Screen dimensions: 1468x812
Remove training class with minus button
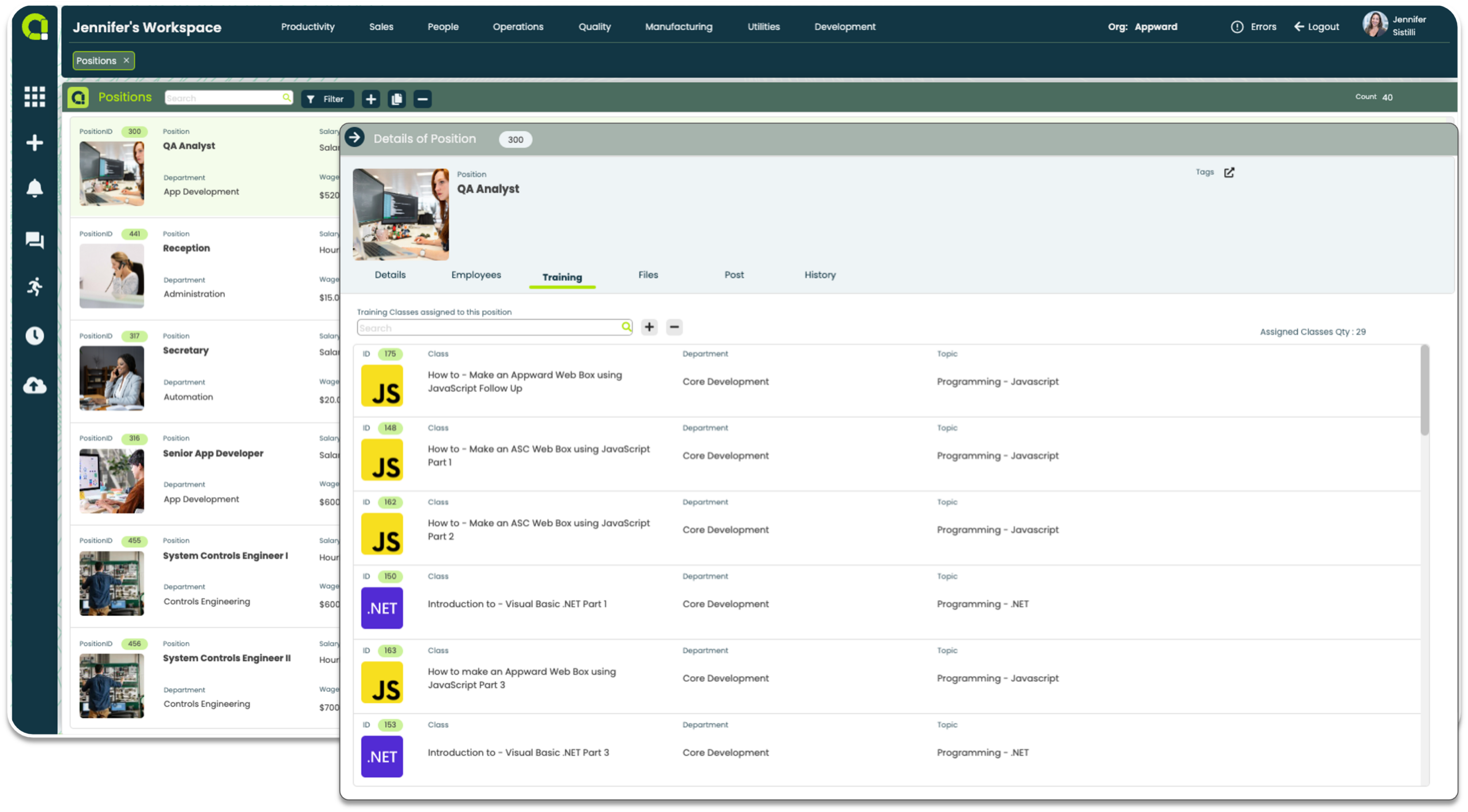674,327
